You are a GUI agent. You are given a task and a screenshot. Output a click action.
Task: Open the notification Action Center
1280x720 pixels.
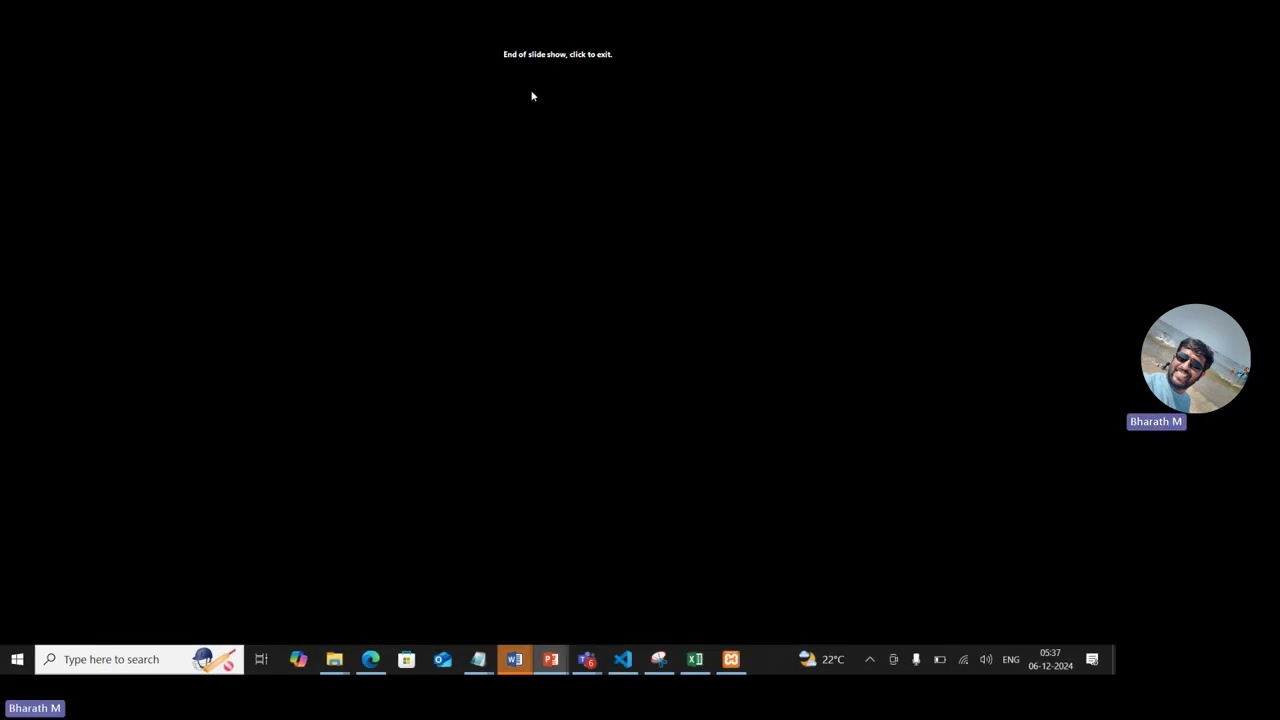1092,659
